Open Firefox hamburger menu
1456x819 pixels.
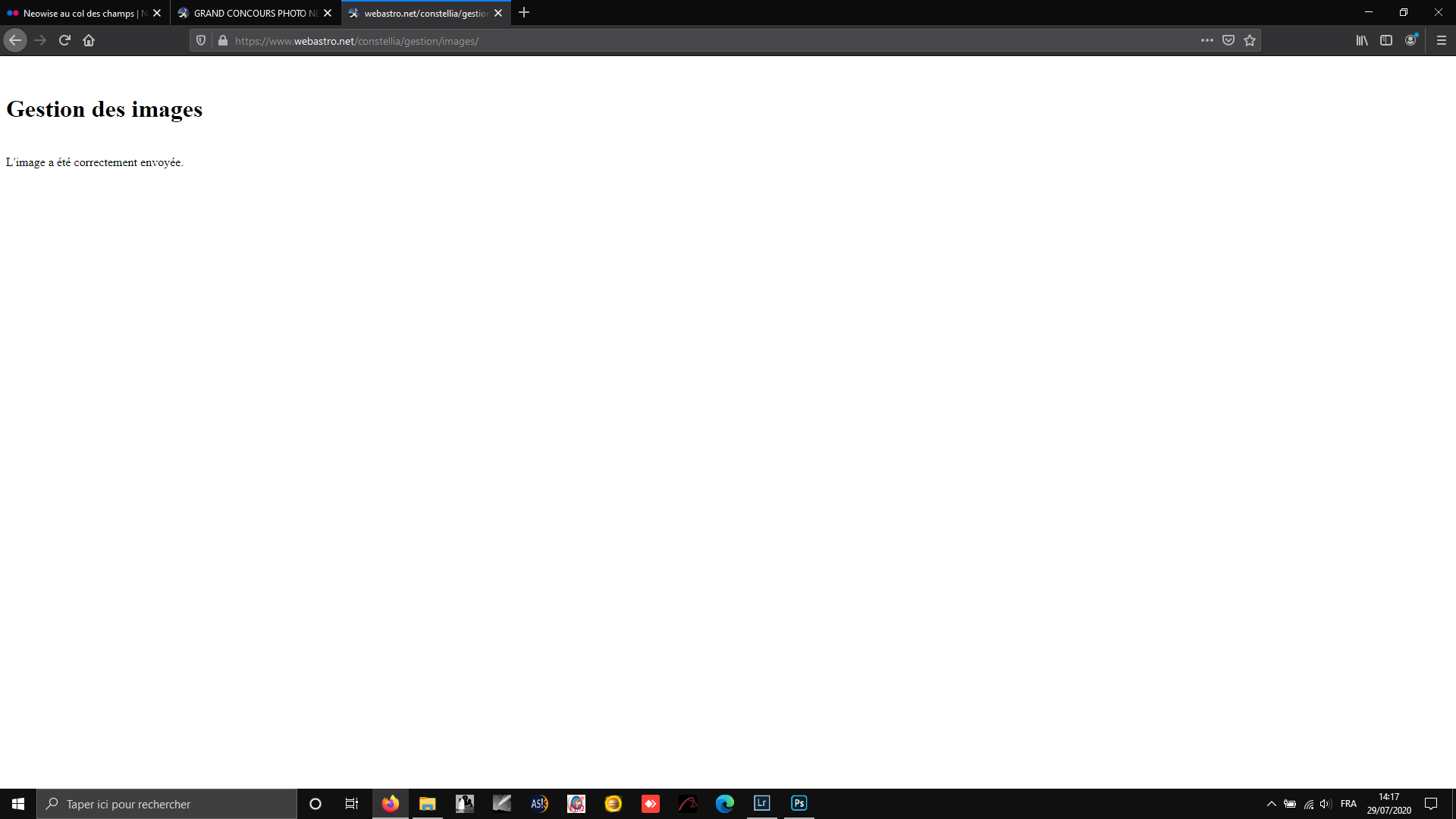(x=1442, y=41)
